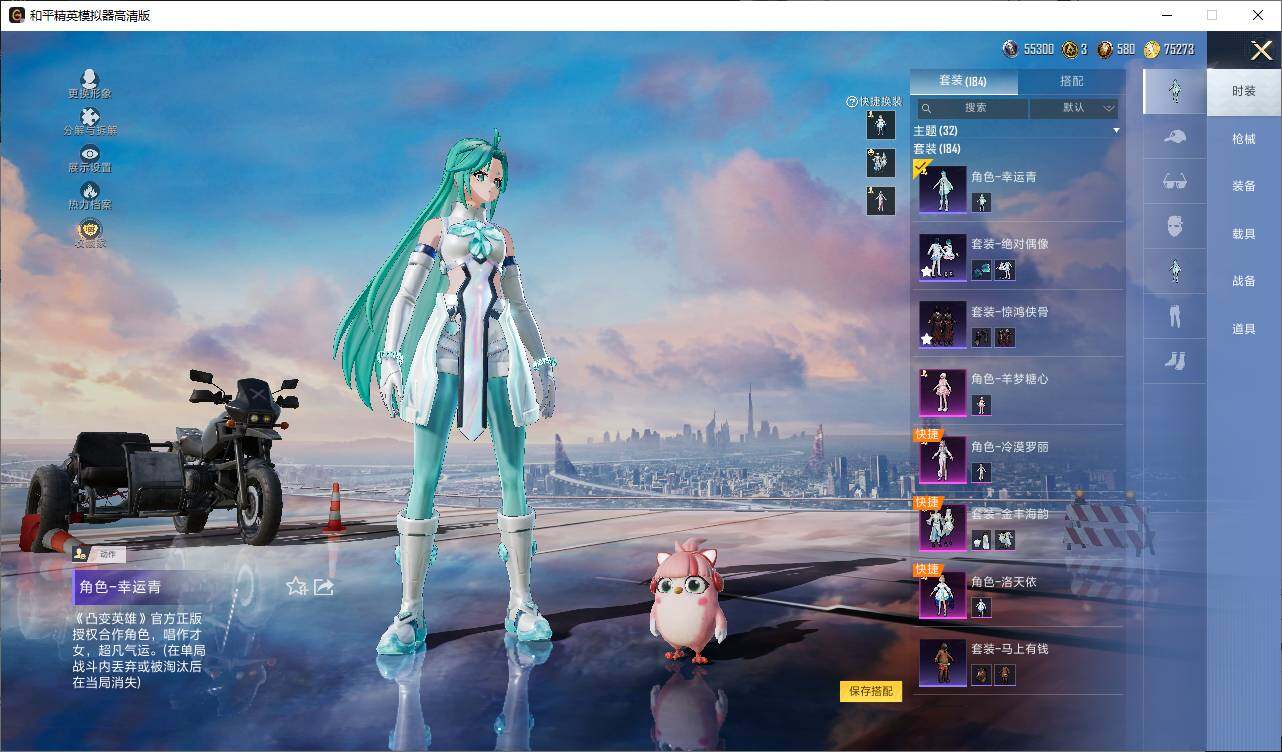
Task: Select the hat category icon
Action: 1175,137
